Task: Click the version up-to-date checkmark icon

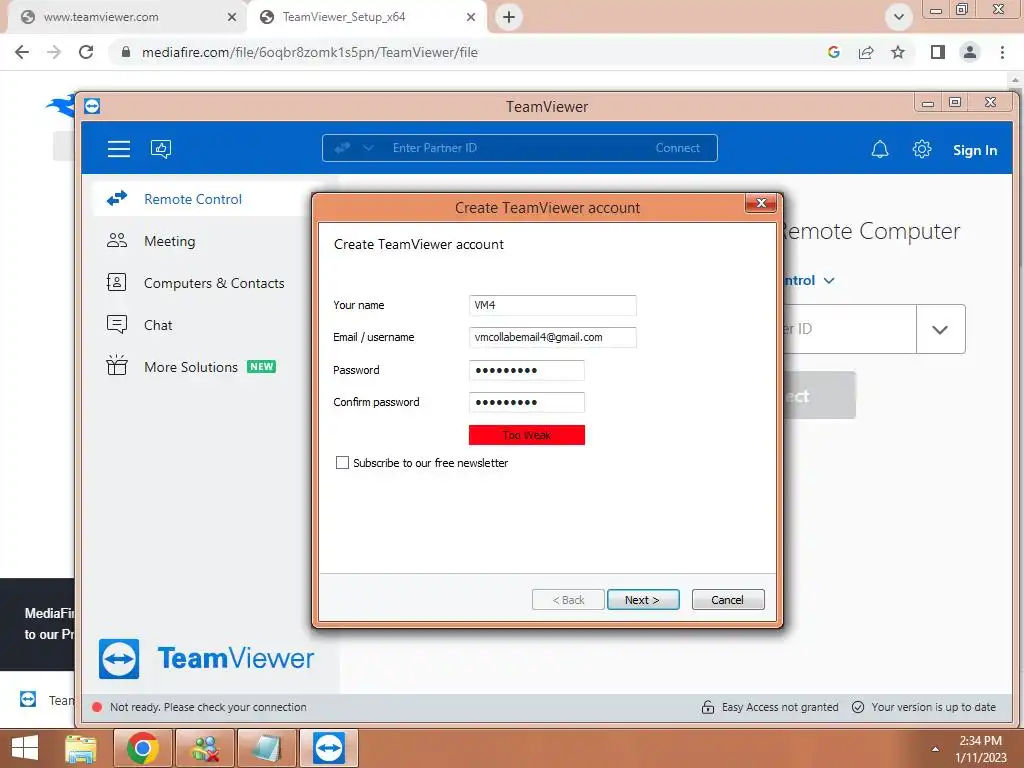Action: 858,707
